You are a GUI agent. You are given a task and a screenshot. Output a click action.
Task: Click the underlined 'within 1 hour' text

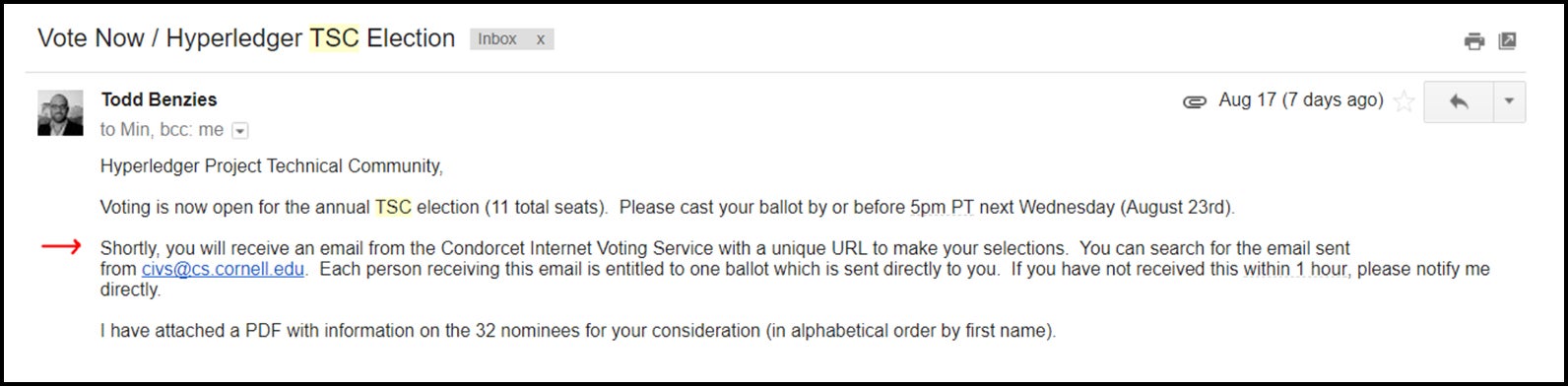tap(1296, 269)
